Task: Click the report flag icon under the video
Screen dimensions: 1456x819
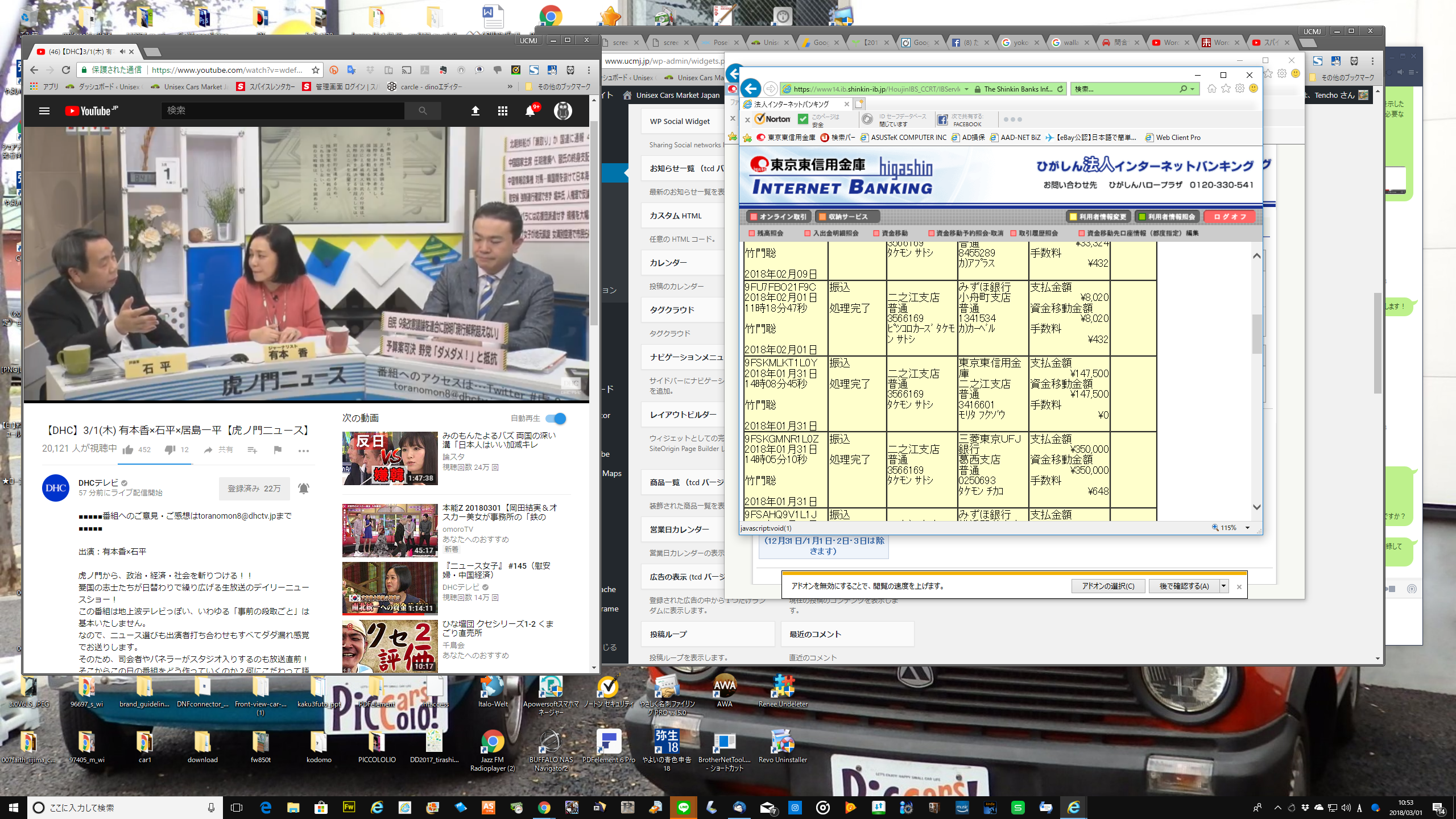Action: pos(278,450)
